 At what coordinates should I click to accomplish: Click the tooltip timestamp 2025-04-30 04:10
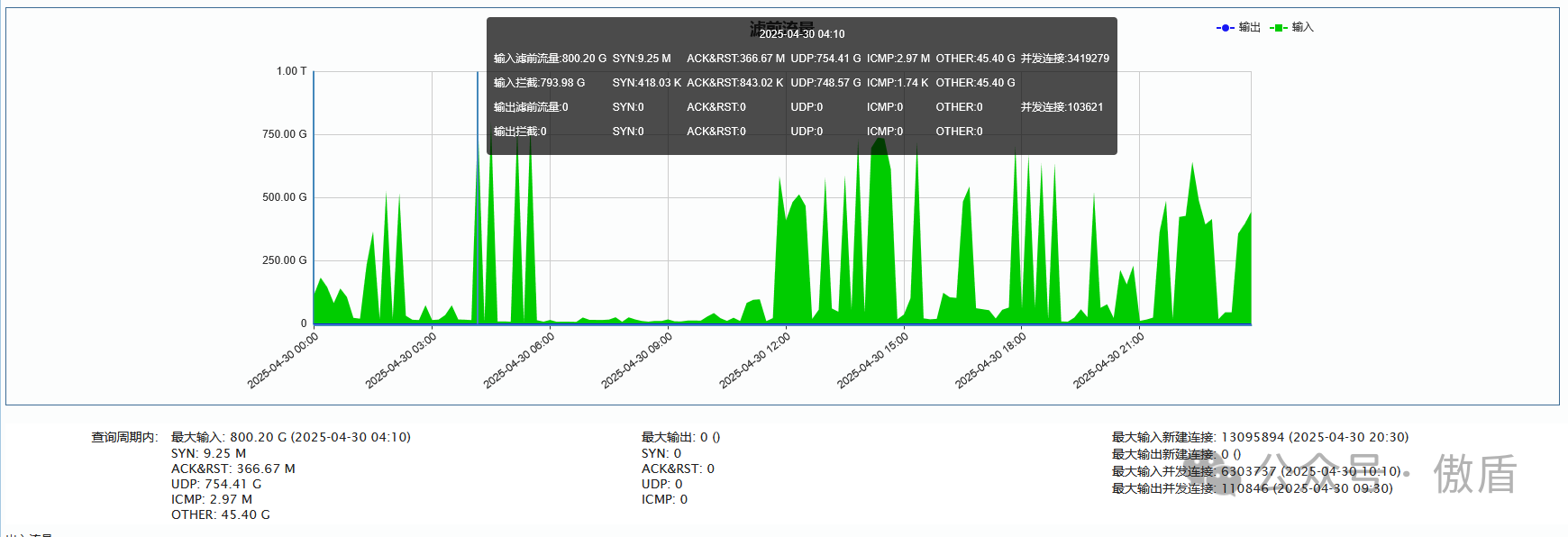(801, 34)
